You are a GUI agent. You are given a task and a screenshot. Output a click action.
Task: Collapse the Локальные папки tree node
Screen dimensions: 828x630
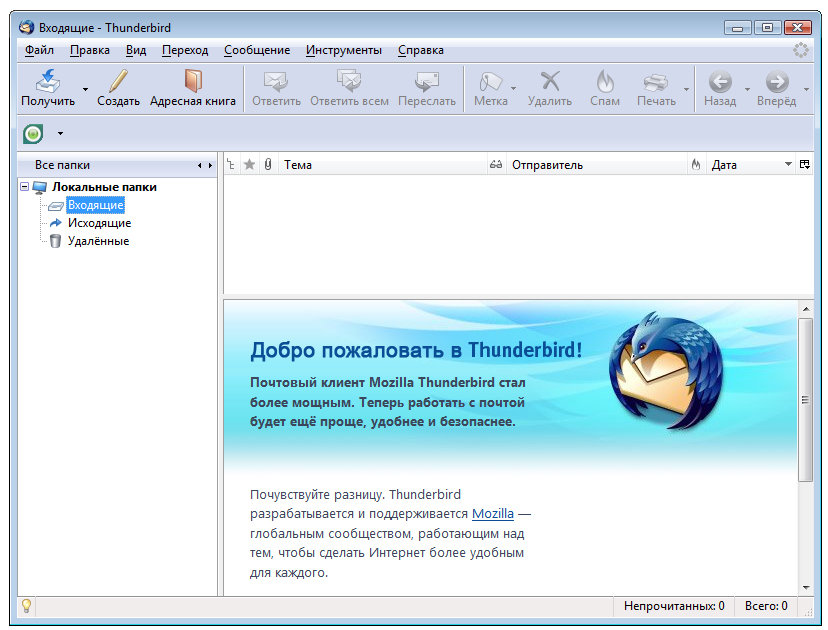[x=24, y=186]
